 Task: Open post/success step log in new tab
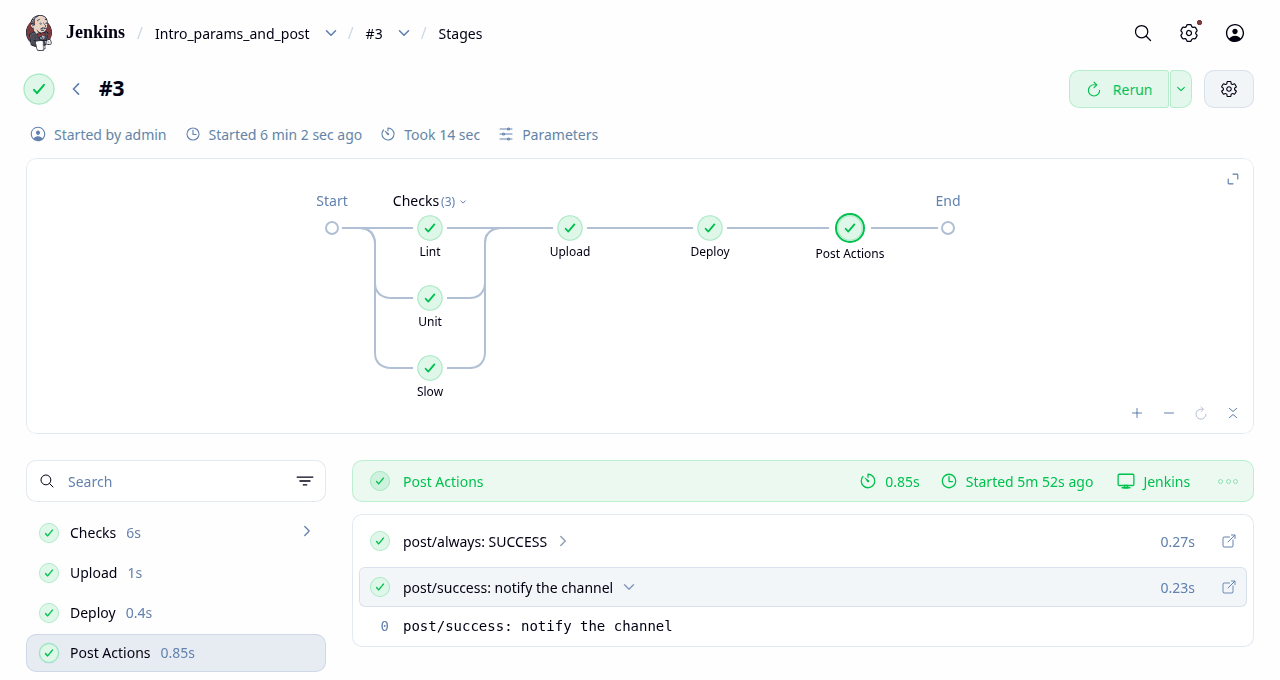coord(1229,587)
